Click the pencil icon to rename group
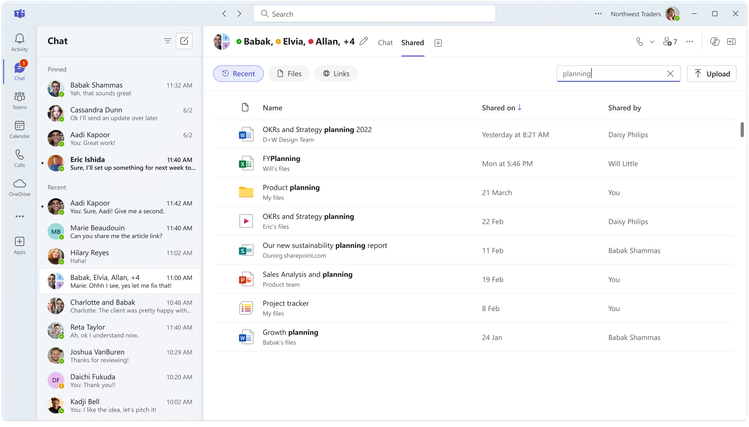Screen dimensions: 749x427 pos(364,42)
